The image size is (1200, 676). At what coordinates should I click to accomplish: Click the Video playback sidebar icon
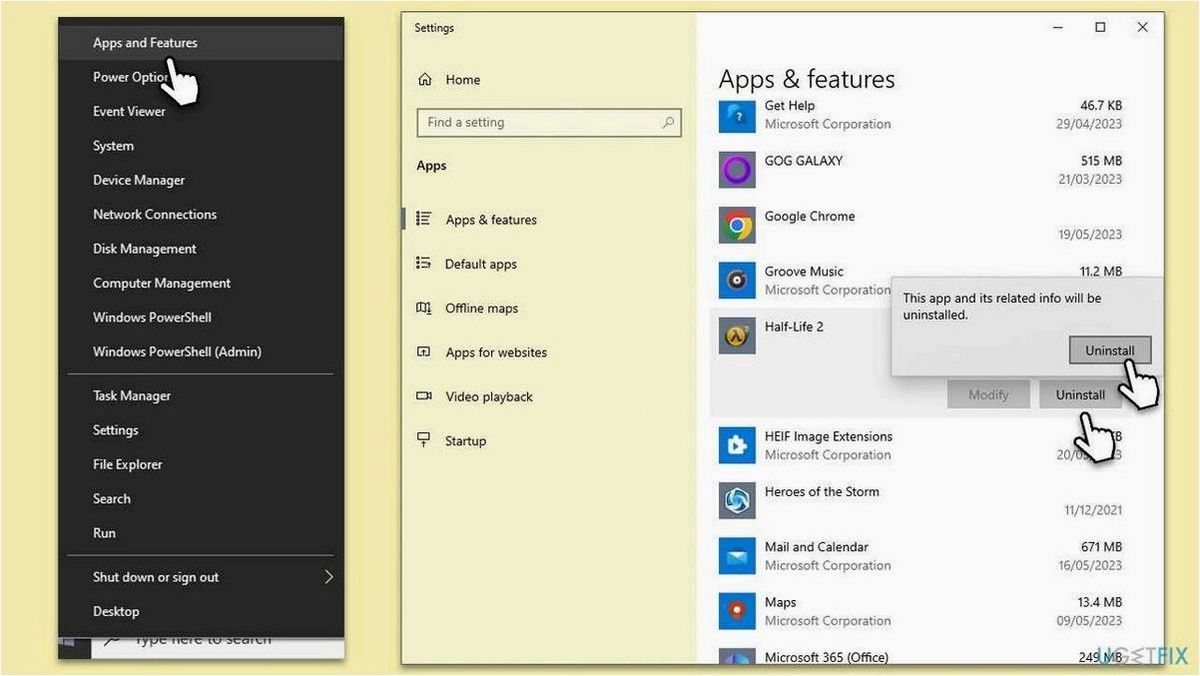point(423,396)
